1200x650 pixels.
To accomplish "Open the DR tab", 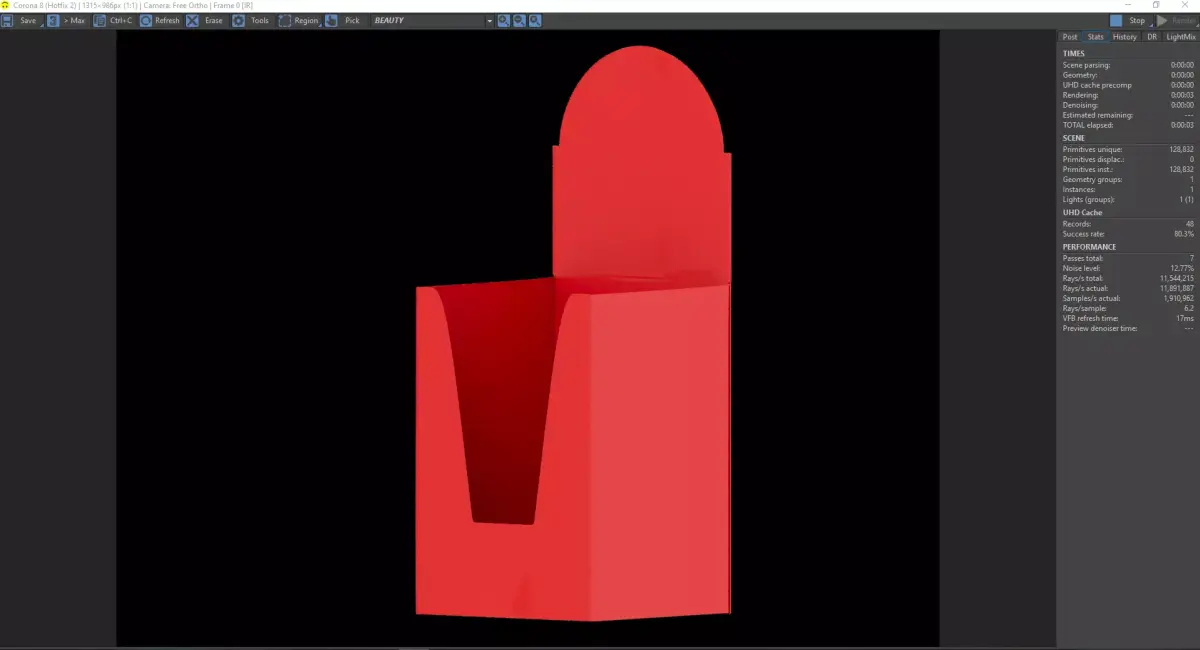I will [x=1152, y=36].
